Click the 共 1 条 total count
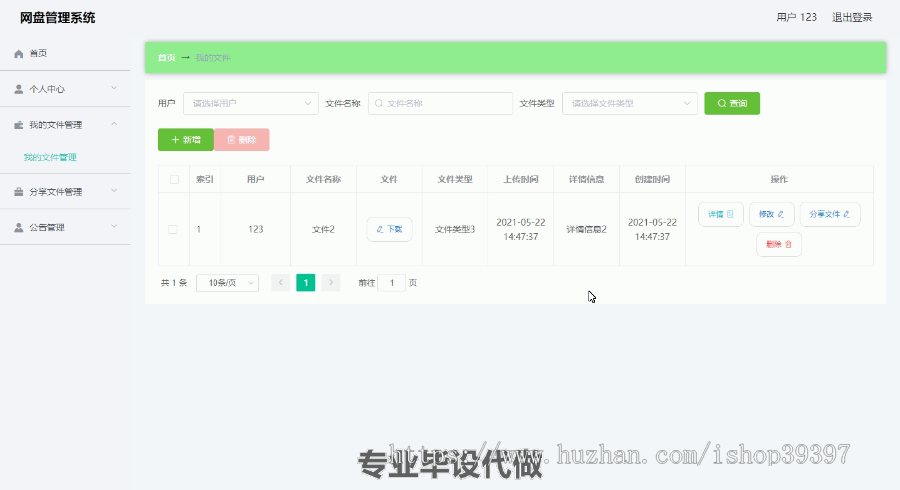The height and width of the screenshot is (490, 900). tap(174, 283)
